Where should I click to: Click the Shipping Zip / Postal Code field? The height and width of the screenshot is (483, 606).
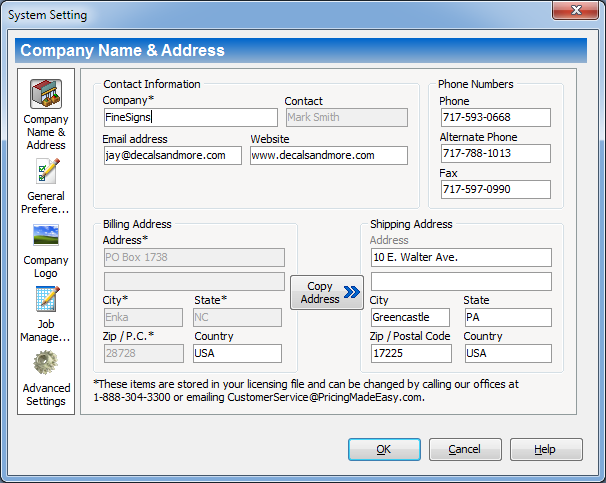coord(410,354)
